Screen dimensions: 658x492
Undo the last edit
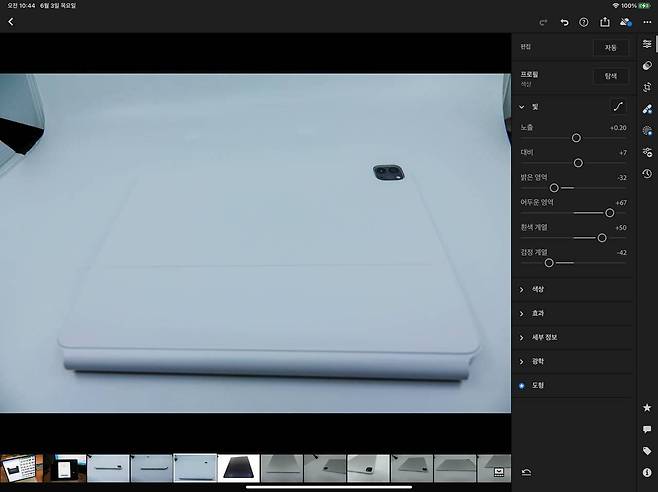[564, 21]
